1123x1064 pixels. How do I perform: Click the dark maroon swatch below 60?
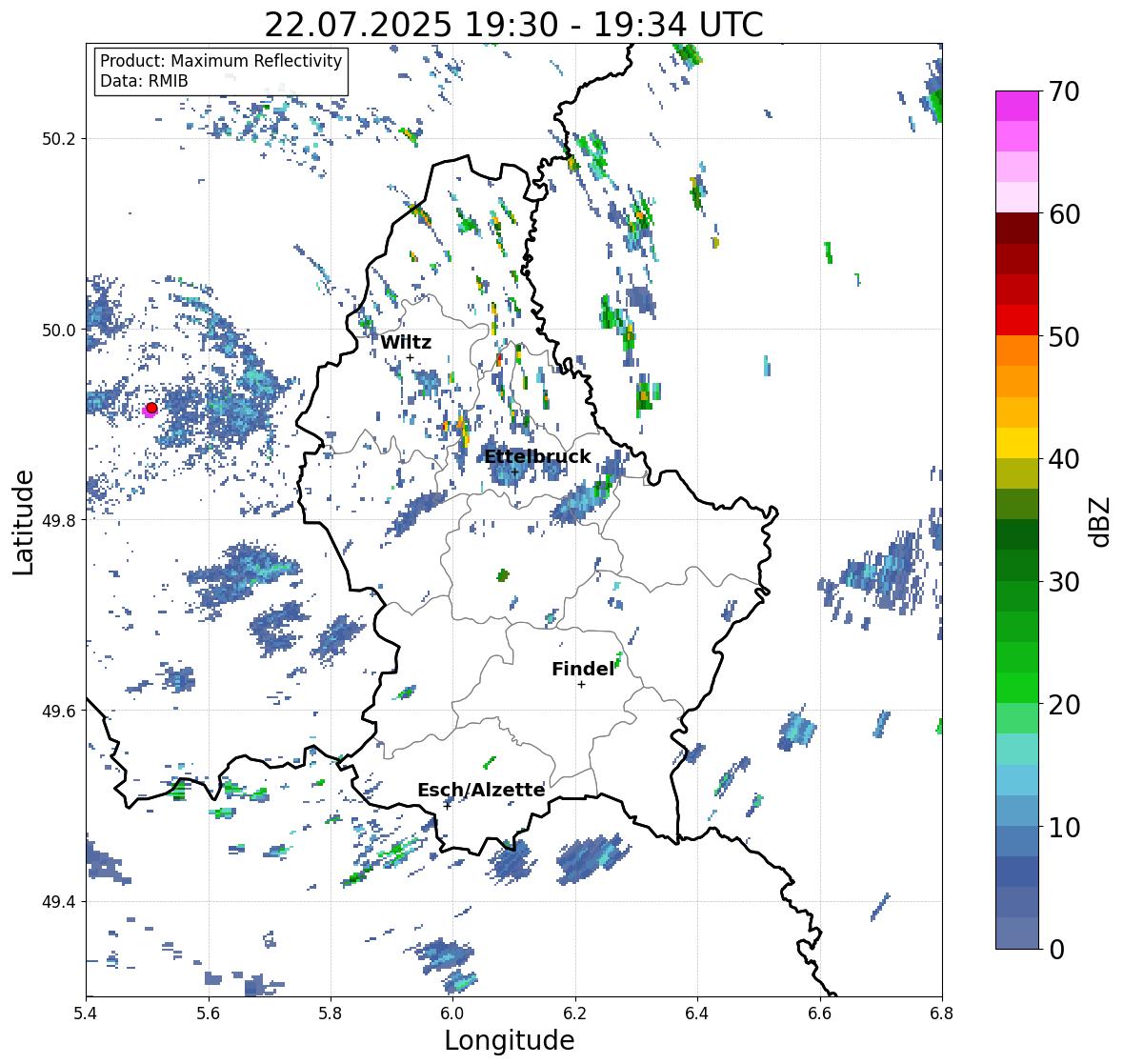point(1017,229)
